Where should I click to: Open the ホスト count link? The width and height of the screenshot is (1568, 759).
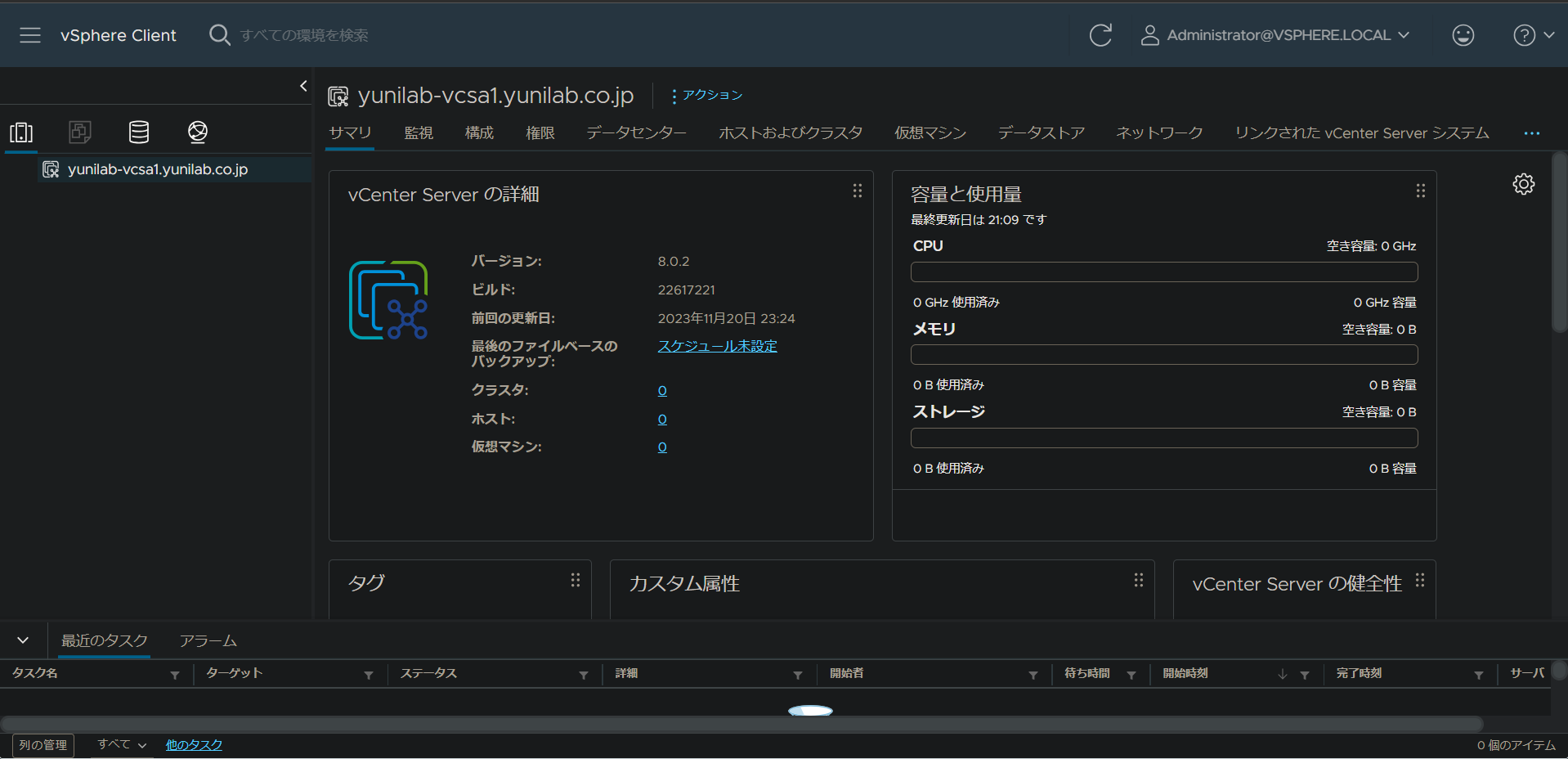point(662,420)
